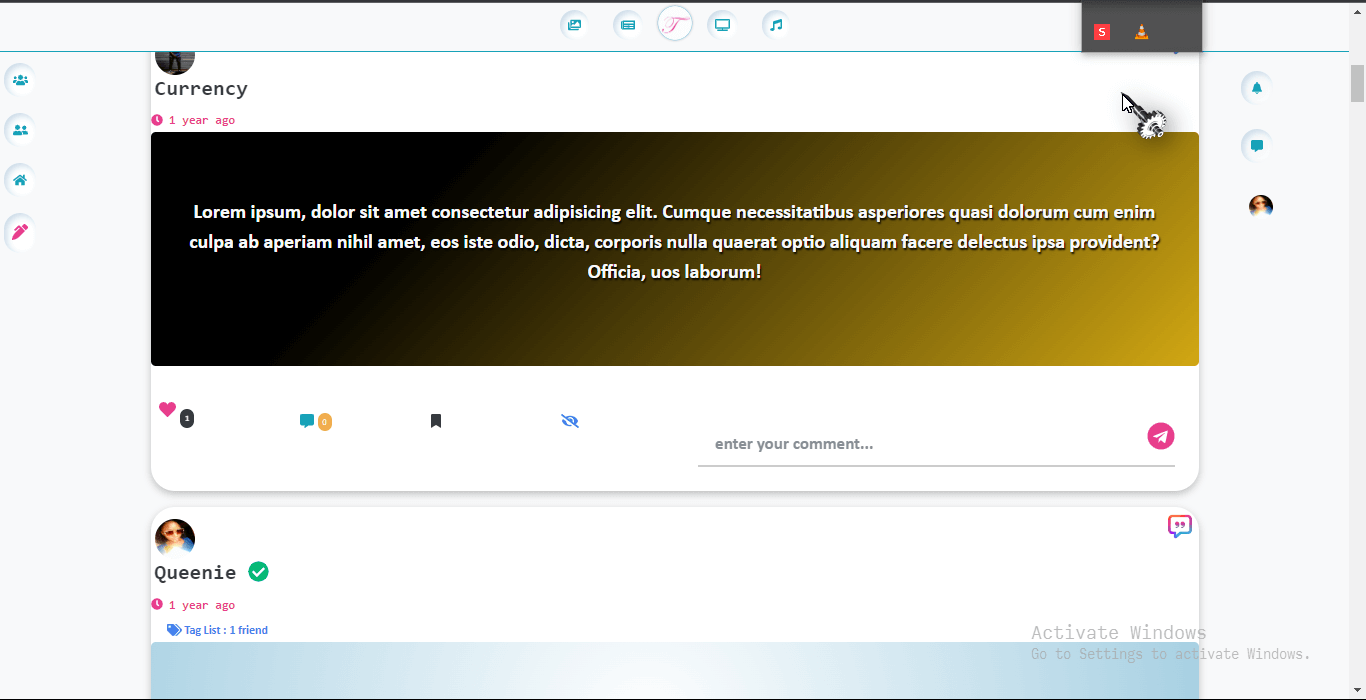Send comment with the pink paper plane button
Screen dimensions: 1366x700
coord(1161,436)
